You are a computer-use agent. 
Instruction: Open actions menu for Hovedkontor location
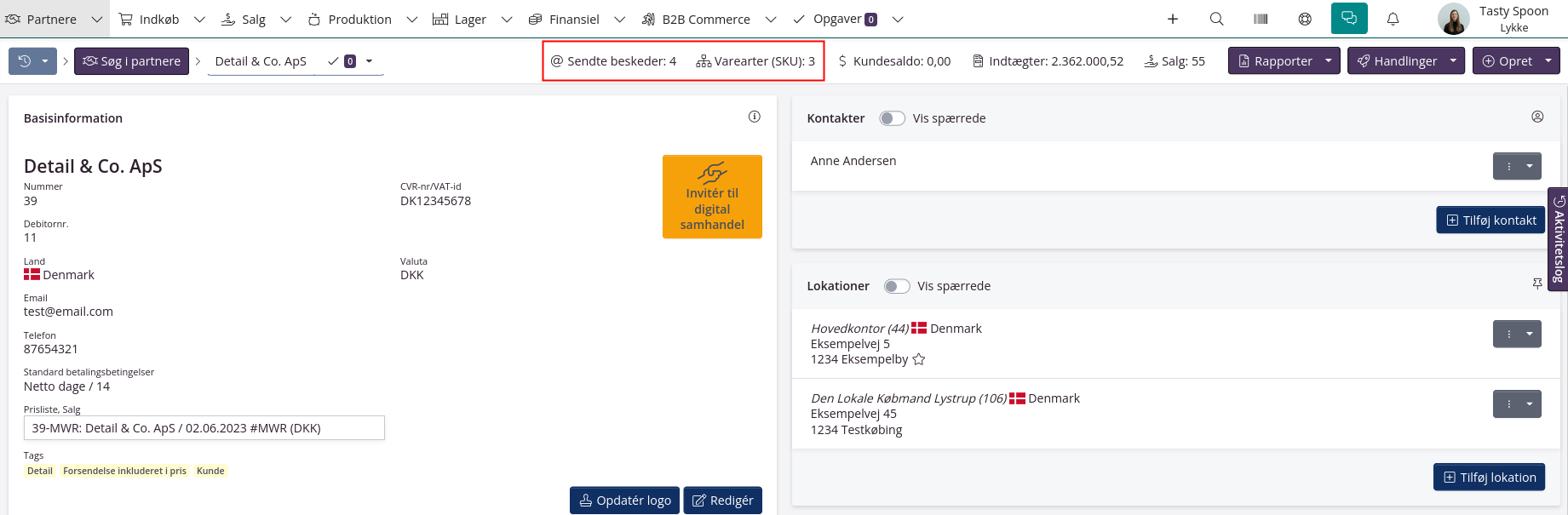[1517, 334]
